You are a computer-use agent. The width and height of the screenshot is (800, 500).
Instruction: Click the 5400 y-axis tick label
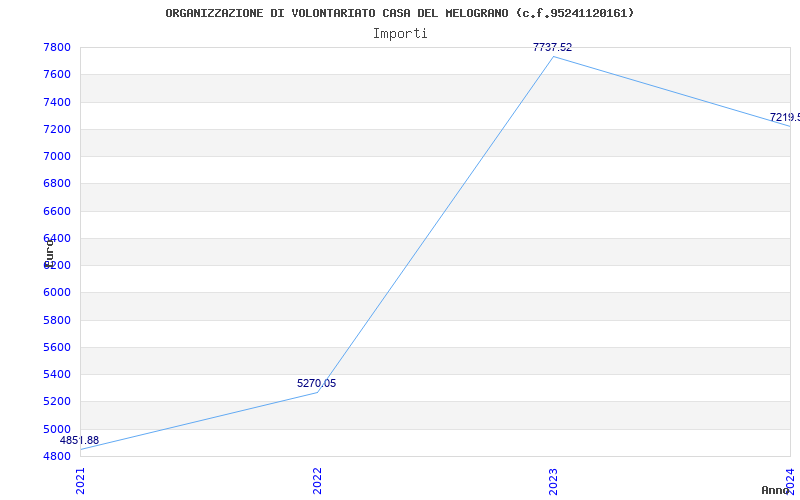[x=57, y=374]
